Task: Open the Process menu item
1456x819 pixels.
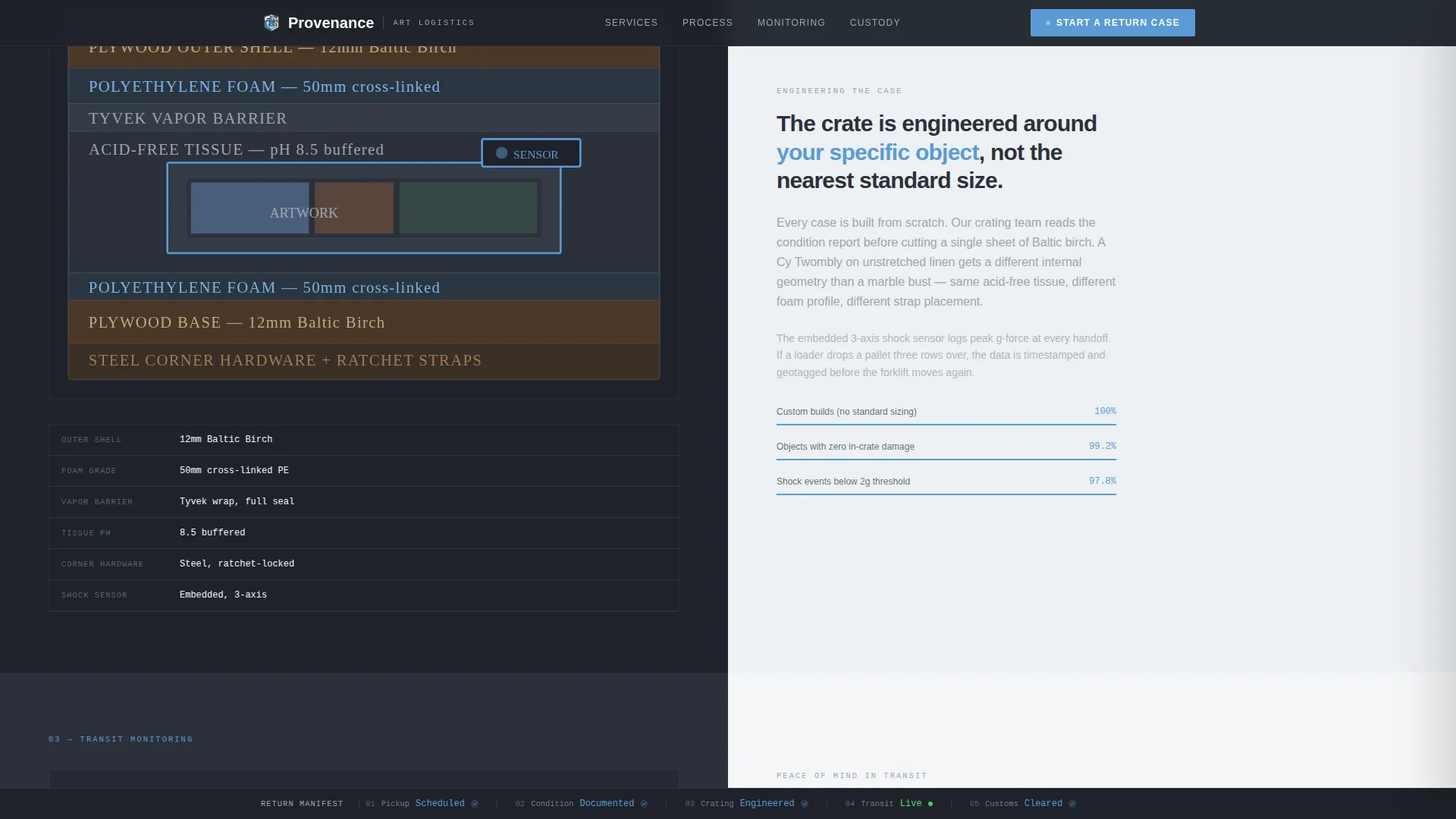Action: click(708, 23)
